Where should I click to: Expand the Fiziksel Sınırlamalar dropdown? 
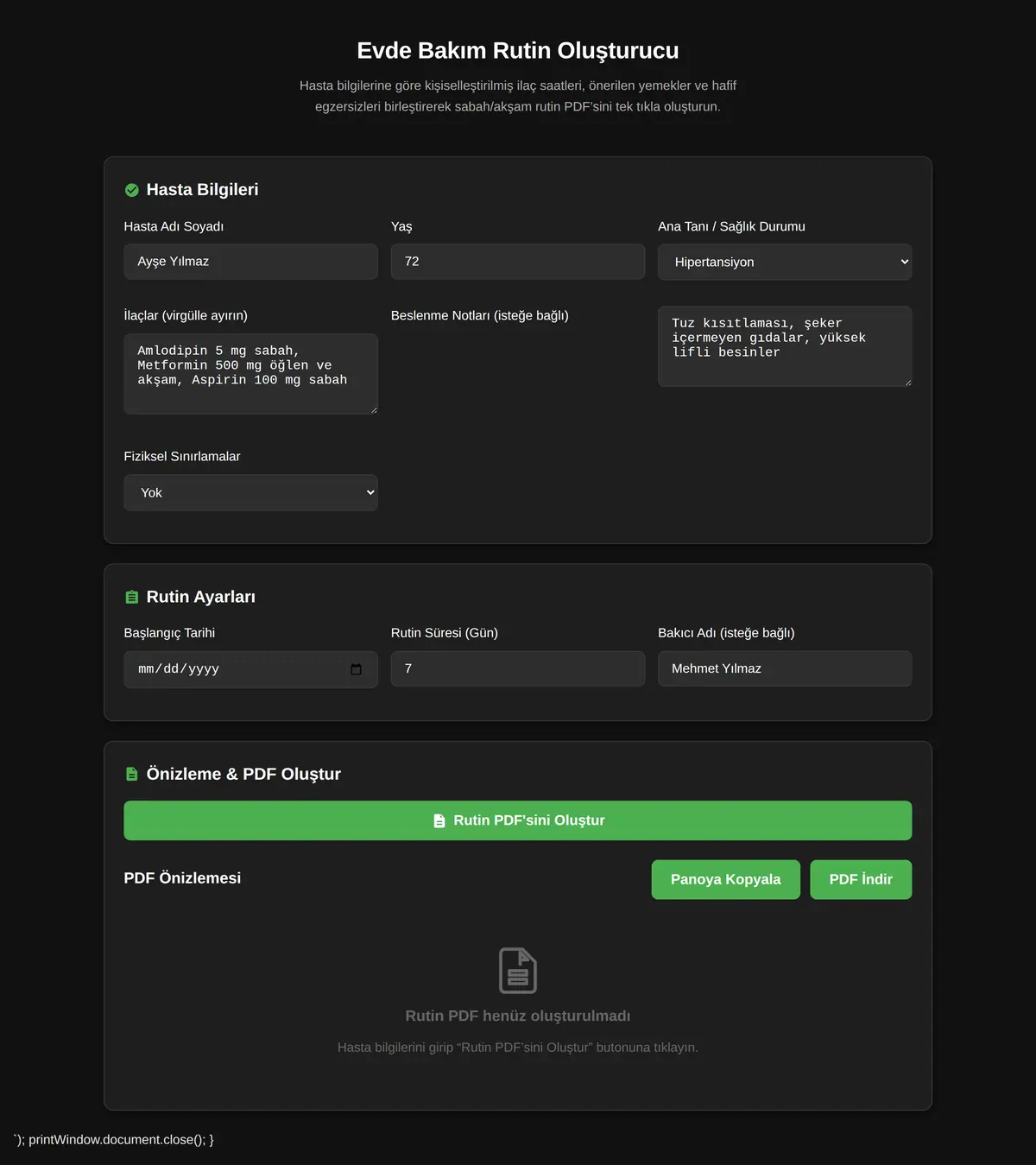pyautogui.click(x=251, y=492)
